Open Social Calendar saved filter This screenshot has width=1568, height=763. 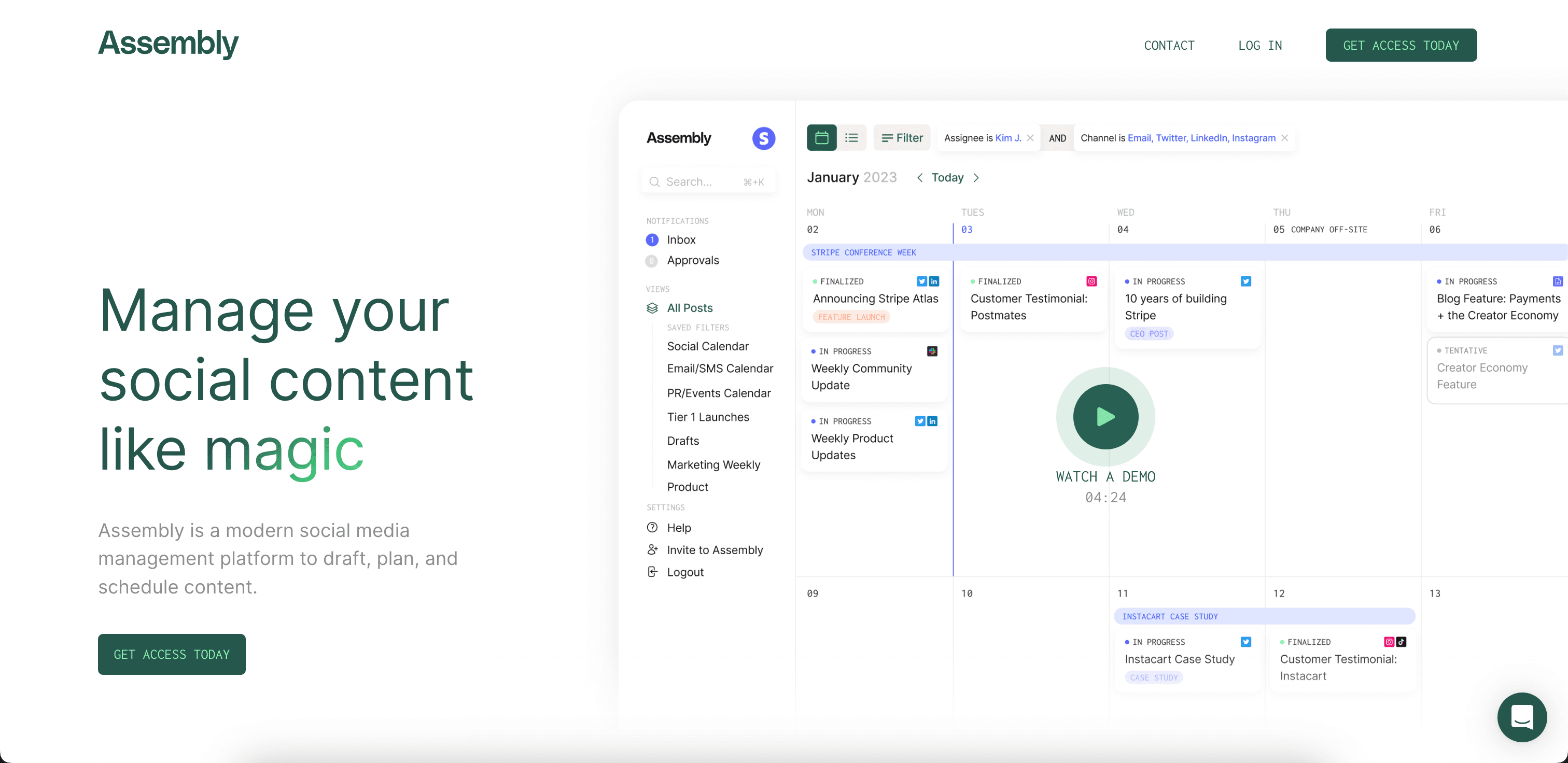(707, 346)
